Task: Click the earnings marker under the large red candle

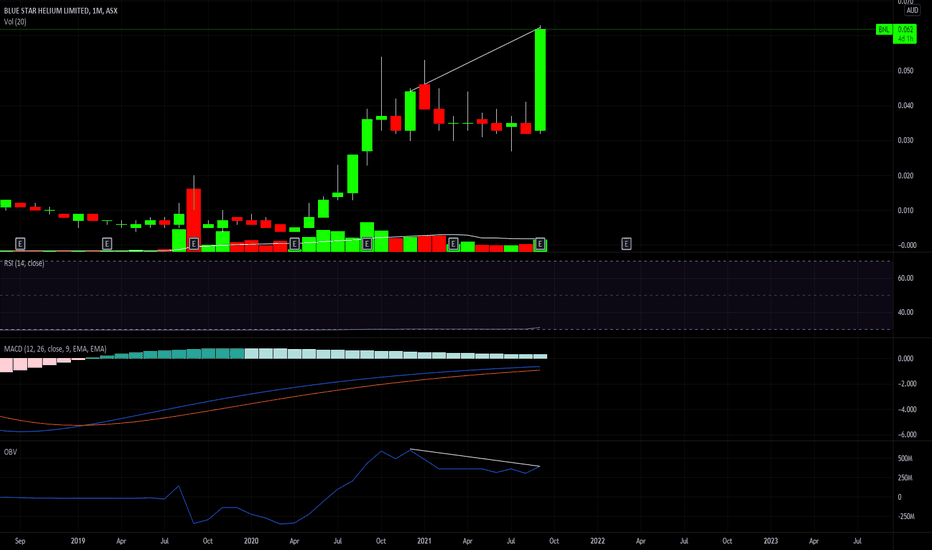Action: (x=194, y=244)
